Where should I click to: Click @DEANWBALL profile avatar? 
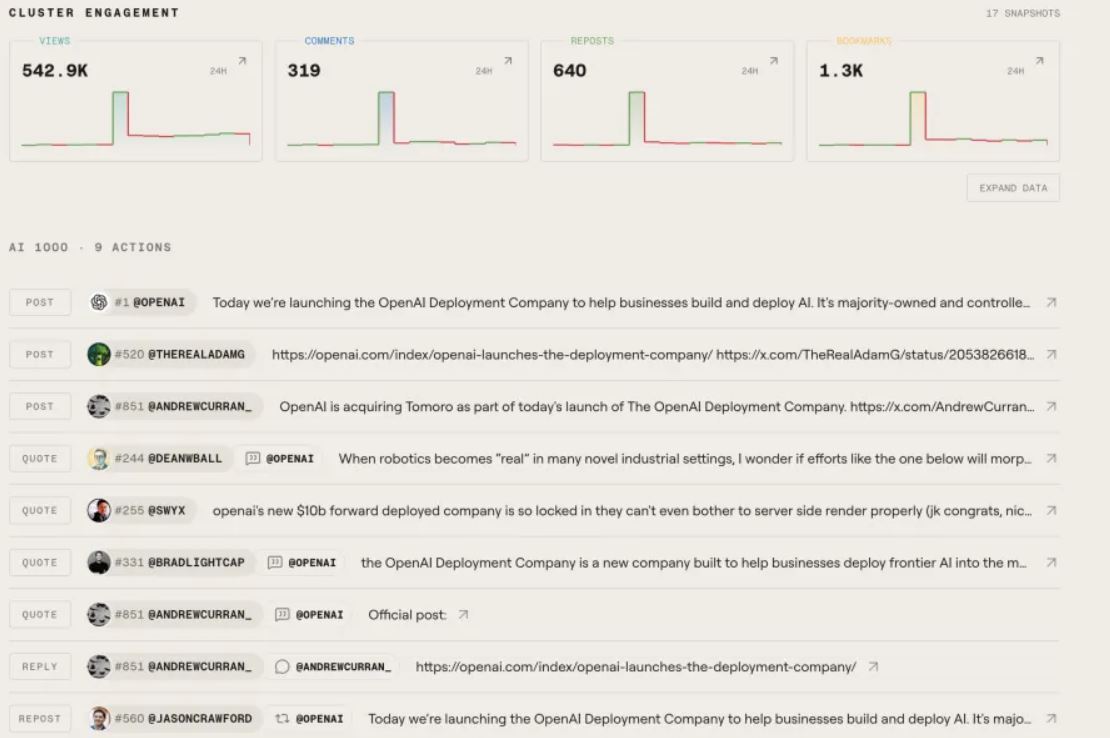point(99,459)
